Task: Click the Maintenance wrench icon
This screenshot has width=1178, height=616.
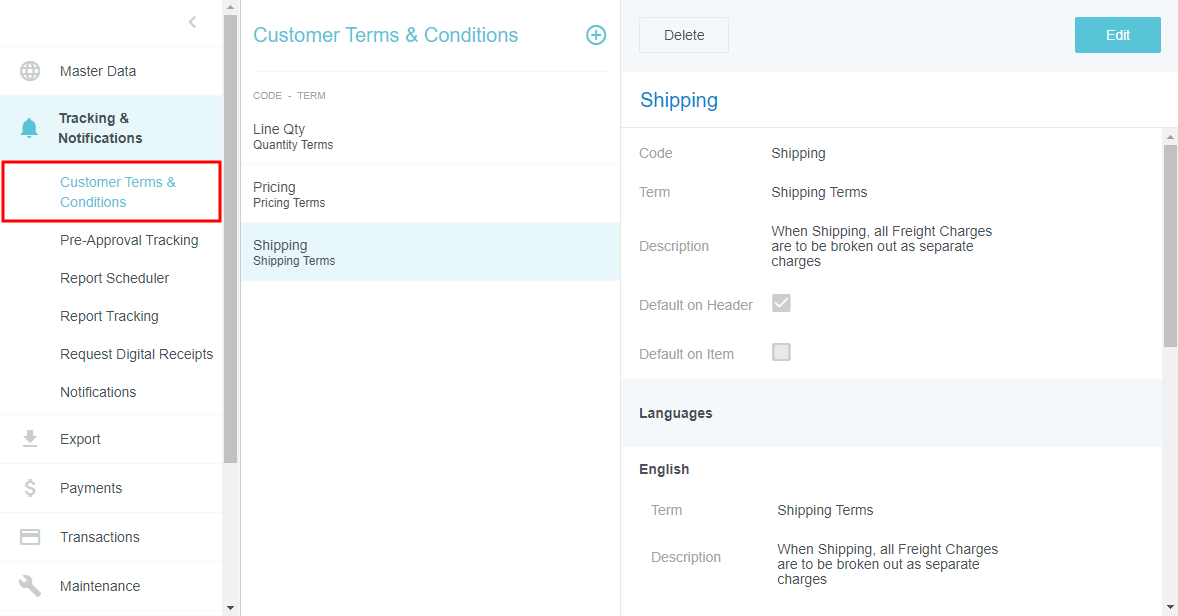Action: (x=30, y=586)
